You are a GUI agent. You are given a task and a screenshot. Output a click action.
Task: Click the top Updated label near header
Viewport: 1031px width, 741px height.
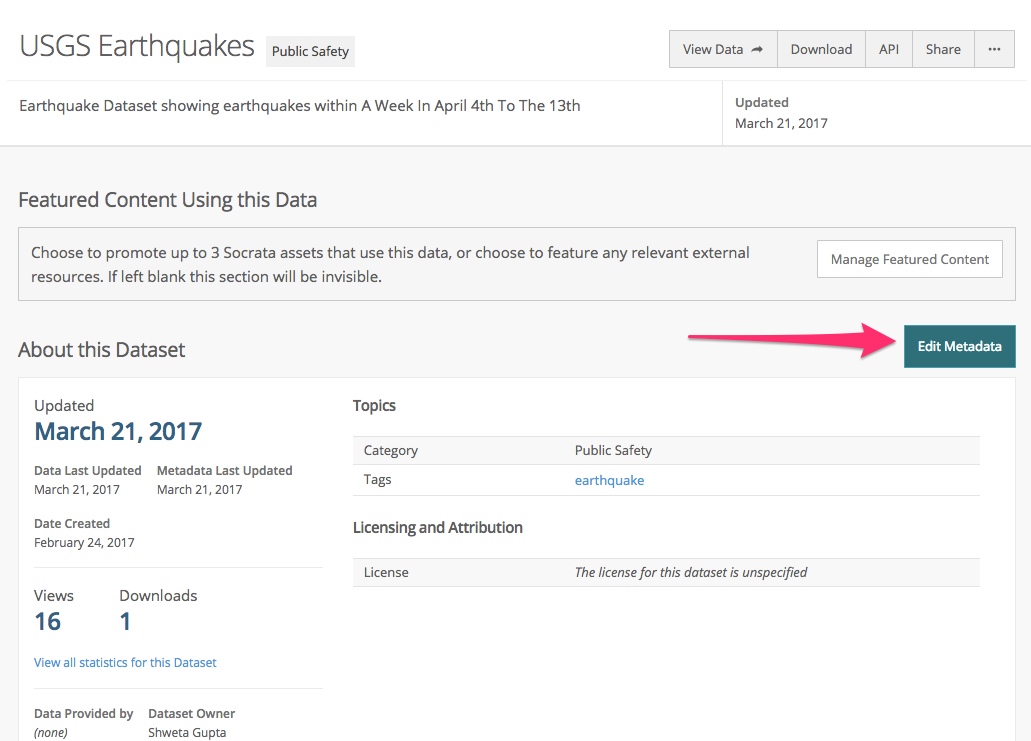[x=761, y=103]
